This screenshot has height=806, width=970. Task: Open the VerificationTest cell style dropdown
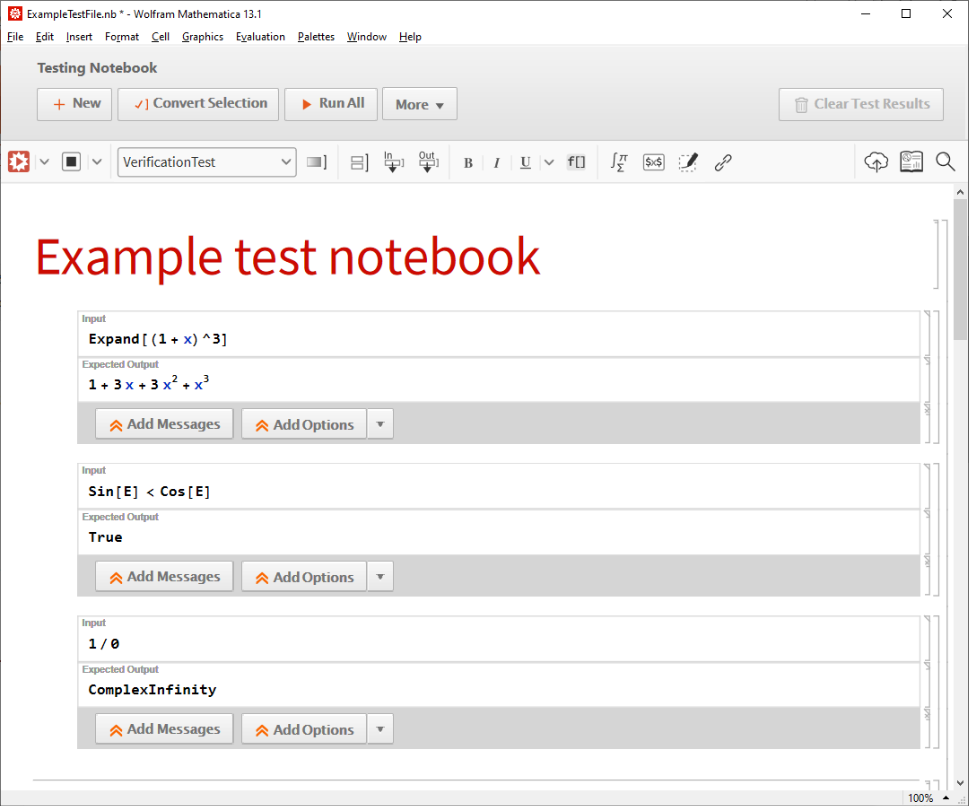tap(207, 162)
